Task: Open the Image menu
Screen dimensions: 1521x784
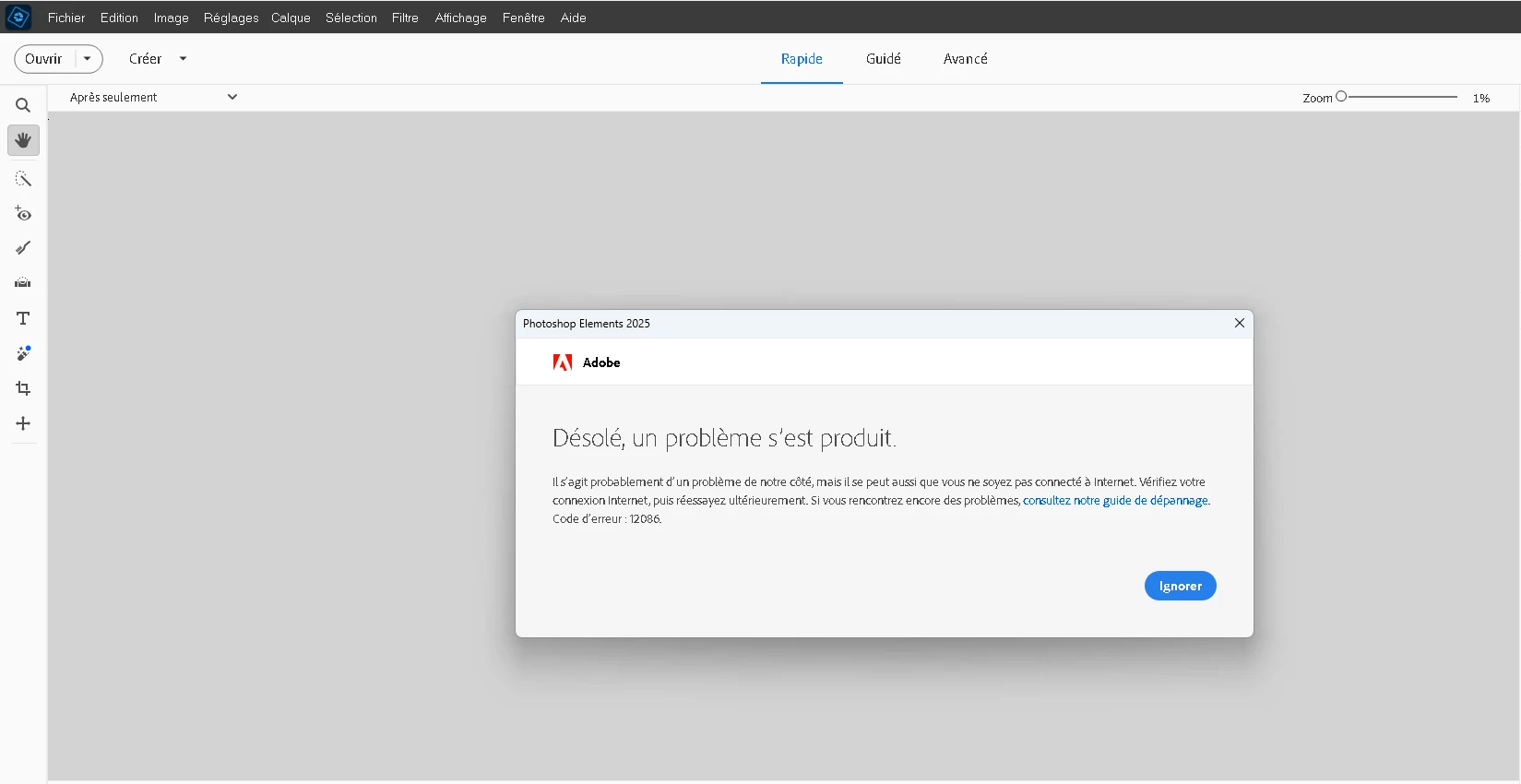Action: tap(171, 18)
